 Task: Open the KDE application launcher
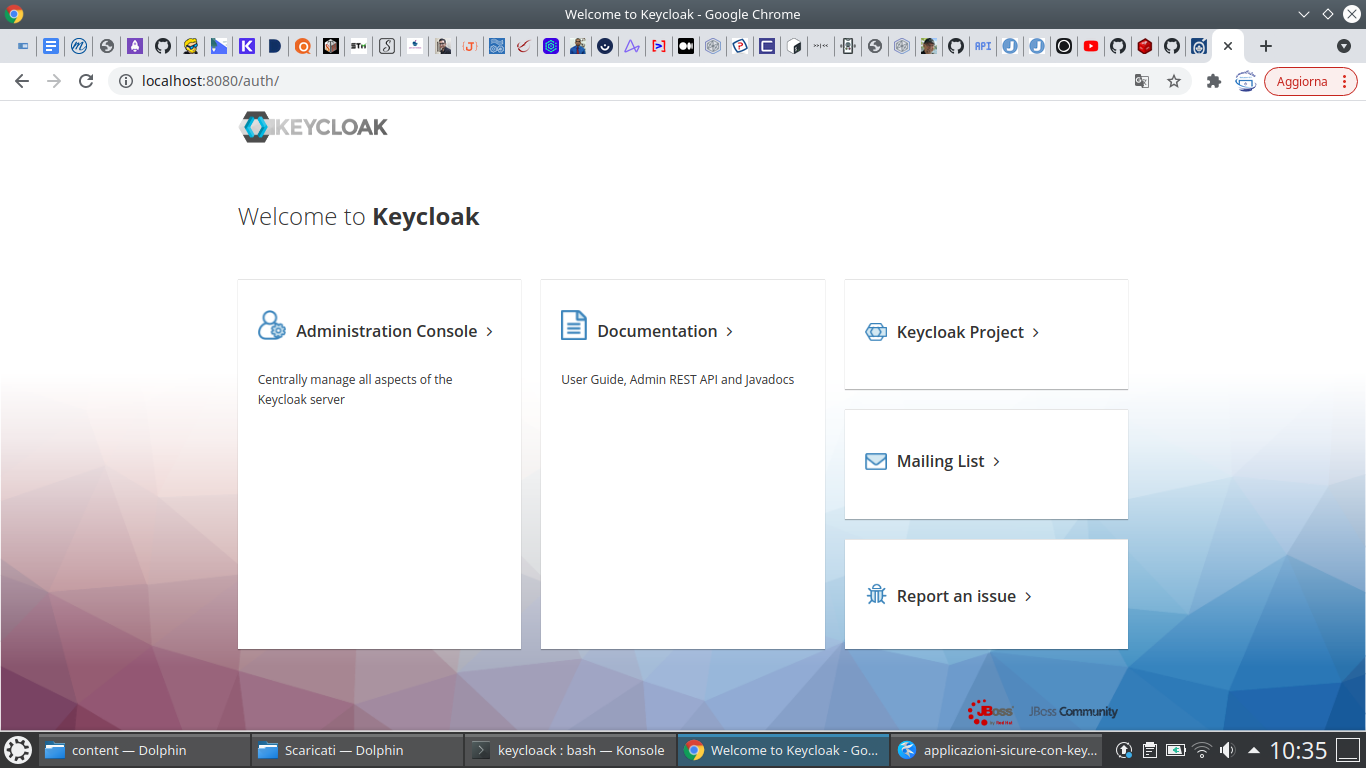[18, 750]
